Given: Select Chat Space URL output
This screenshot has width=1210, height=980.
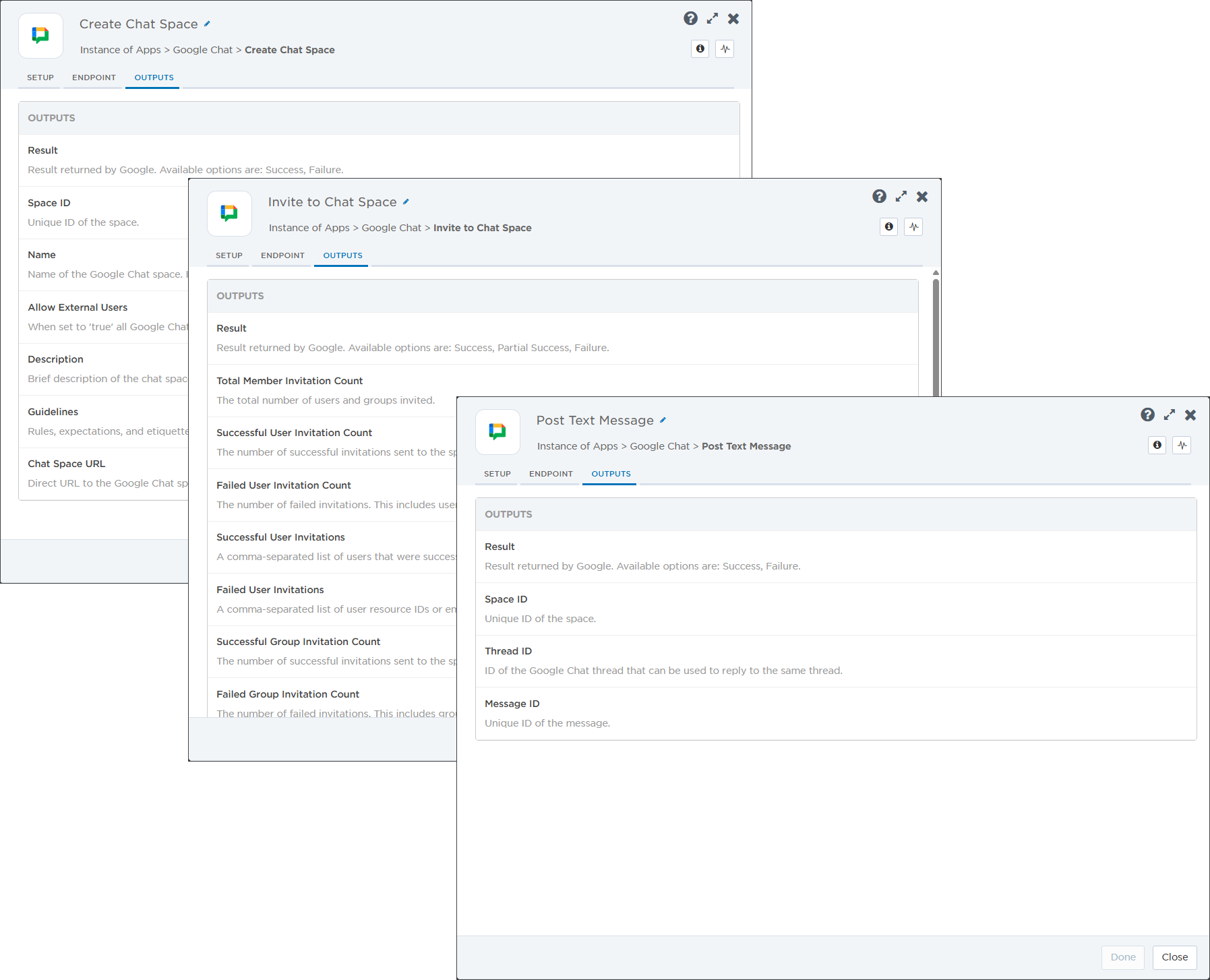Looking at the screenshot, I should [x=104, y=474].
